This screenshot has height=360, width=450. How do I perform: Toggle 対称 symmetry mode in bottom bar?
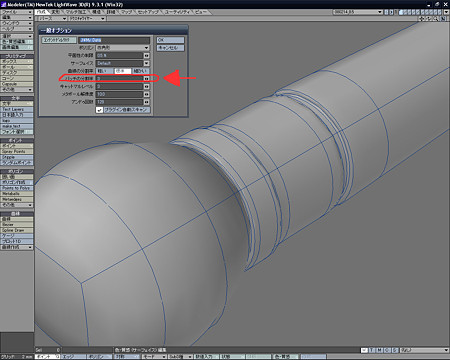pyautogui.click(x=126, y=357)
